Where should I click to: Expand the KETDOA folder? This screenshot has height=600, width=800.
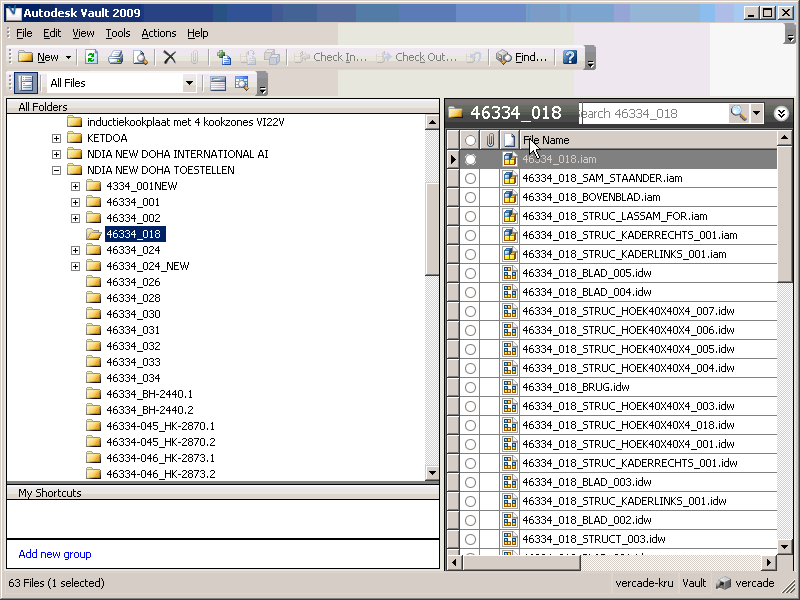point(56,138)
